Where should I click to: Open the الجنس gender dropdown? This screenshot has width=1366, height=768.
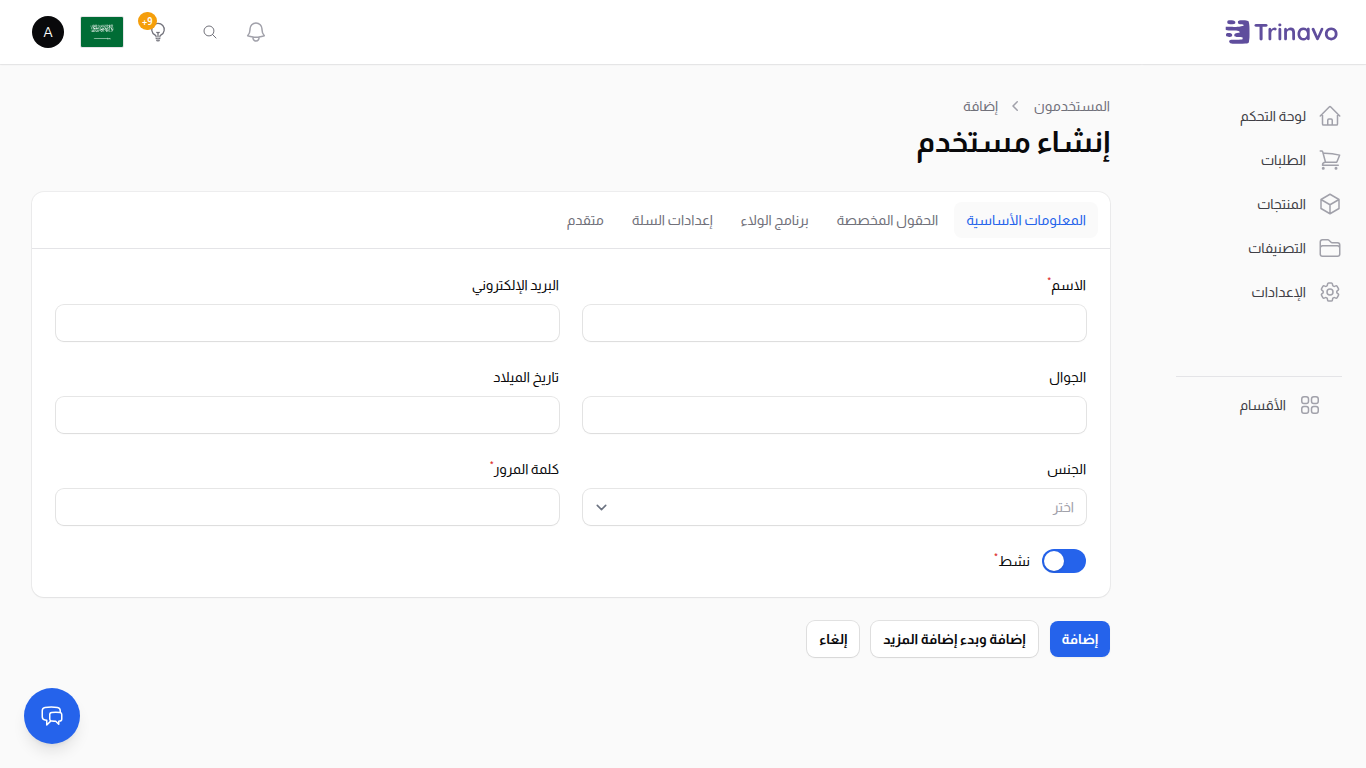coord(834,507)
